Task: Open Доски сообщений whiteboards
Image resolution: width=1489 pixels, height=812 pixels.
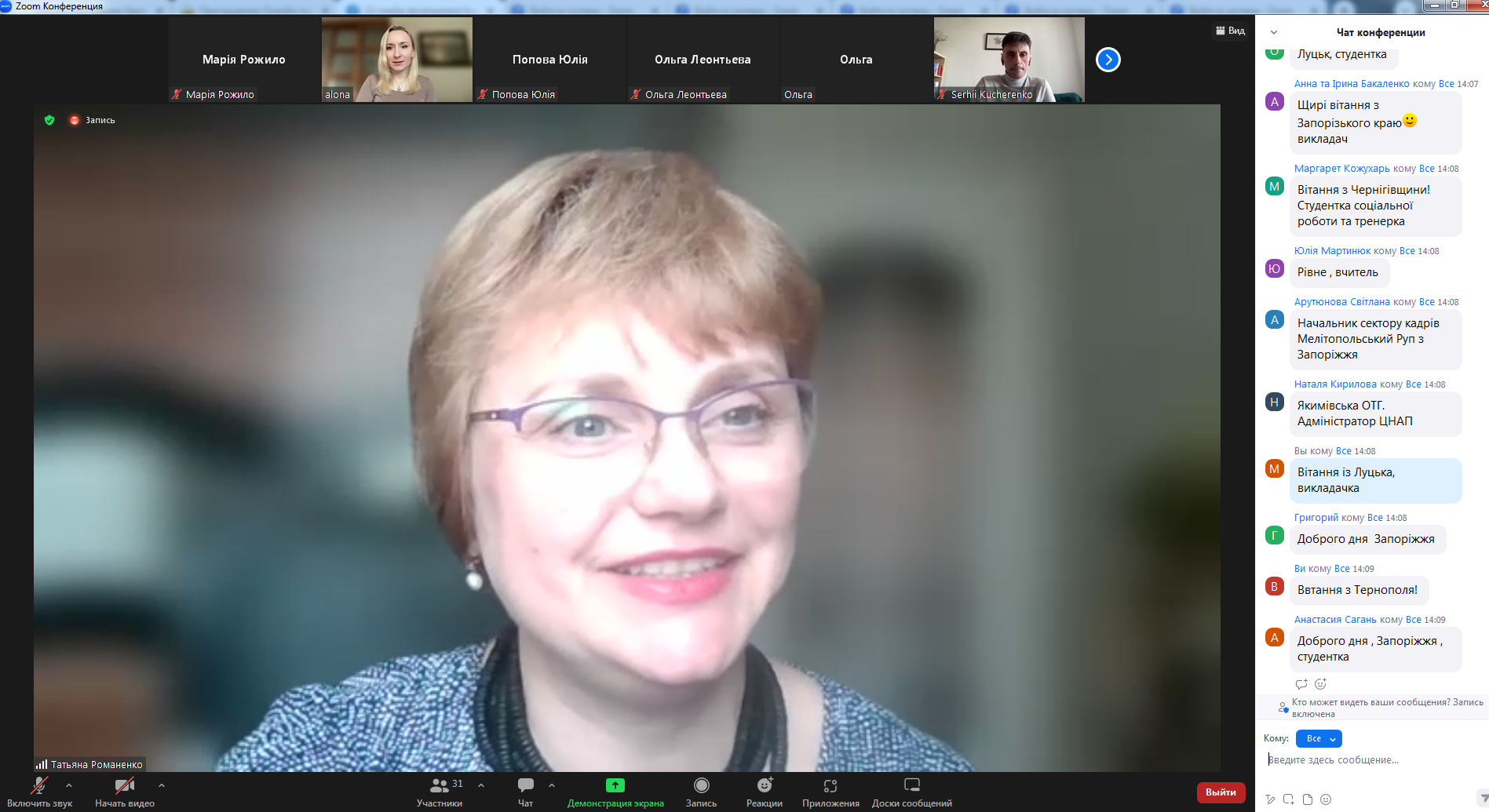Action: click(911, 791)
